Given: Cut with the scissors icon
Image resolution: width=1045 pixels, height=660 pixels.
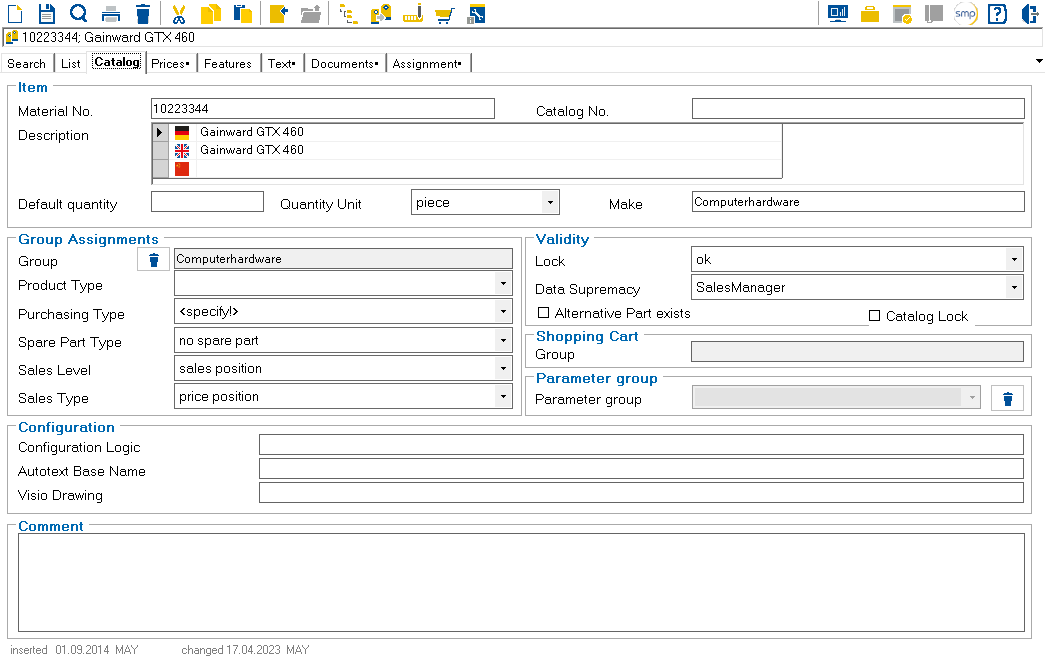Looking at the screenshot, I should coord(178,13).
